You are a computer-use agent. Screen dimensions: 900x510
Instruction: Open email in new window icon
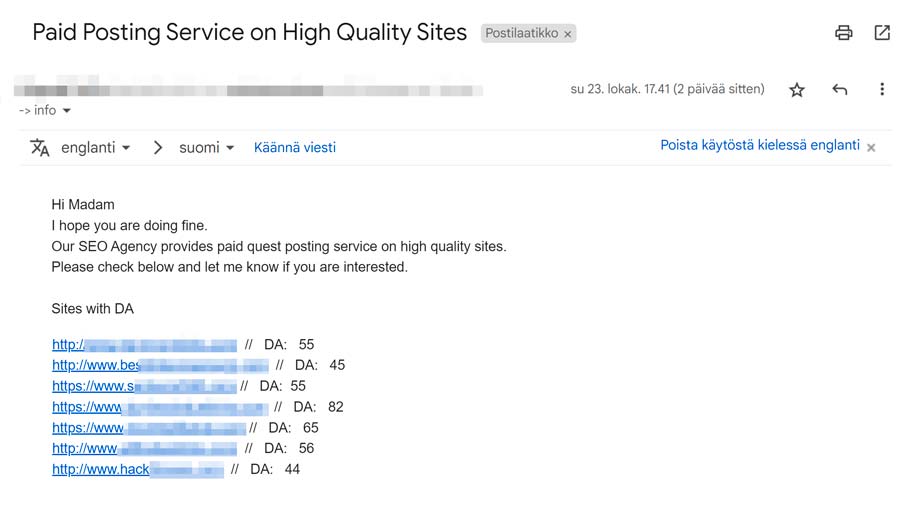[x=882, y=33]
